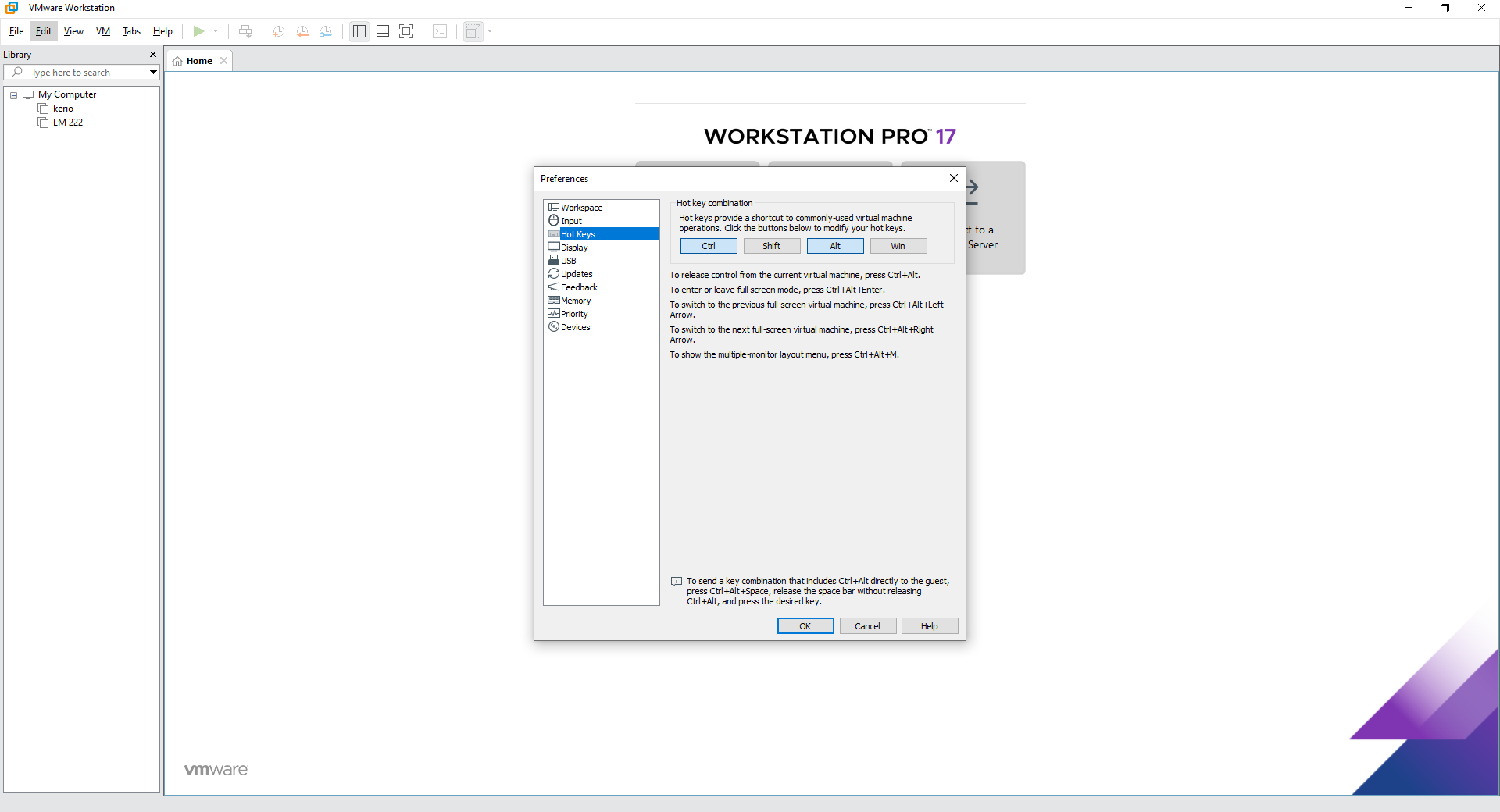Open the snapshot manager wrench icon
The image size is (1500, 812).
[326, 31]
